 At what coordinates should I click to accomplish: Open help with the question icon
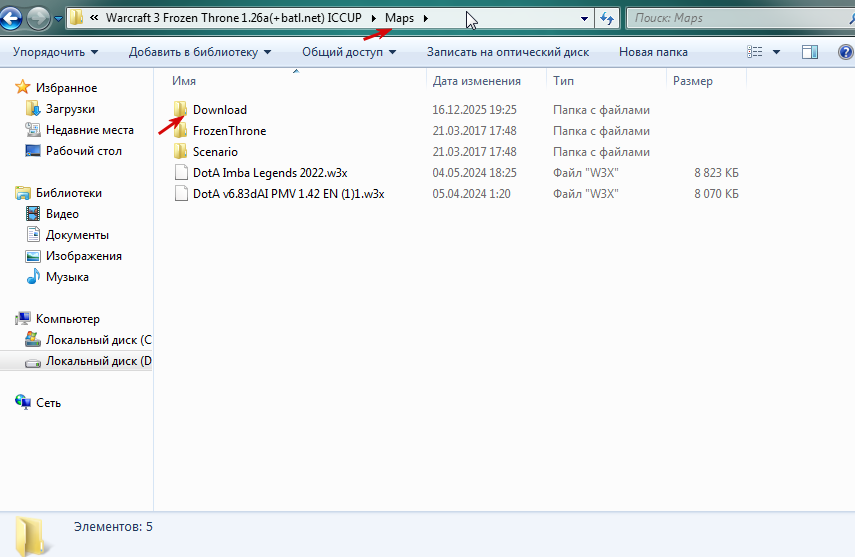coord(846,52)
